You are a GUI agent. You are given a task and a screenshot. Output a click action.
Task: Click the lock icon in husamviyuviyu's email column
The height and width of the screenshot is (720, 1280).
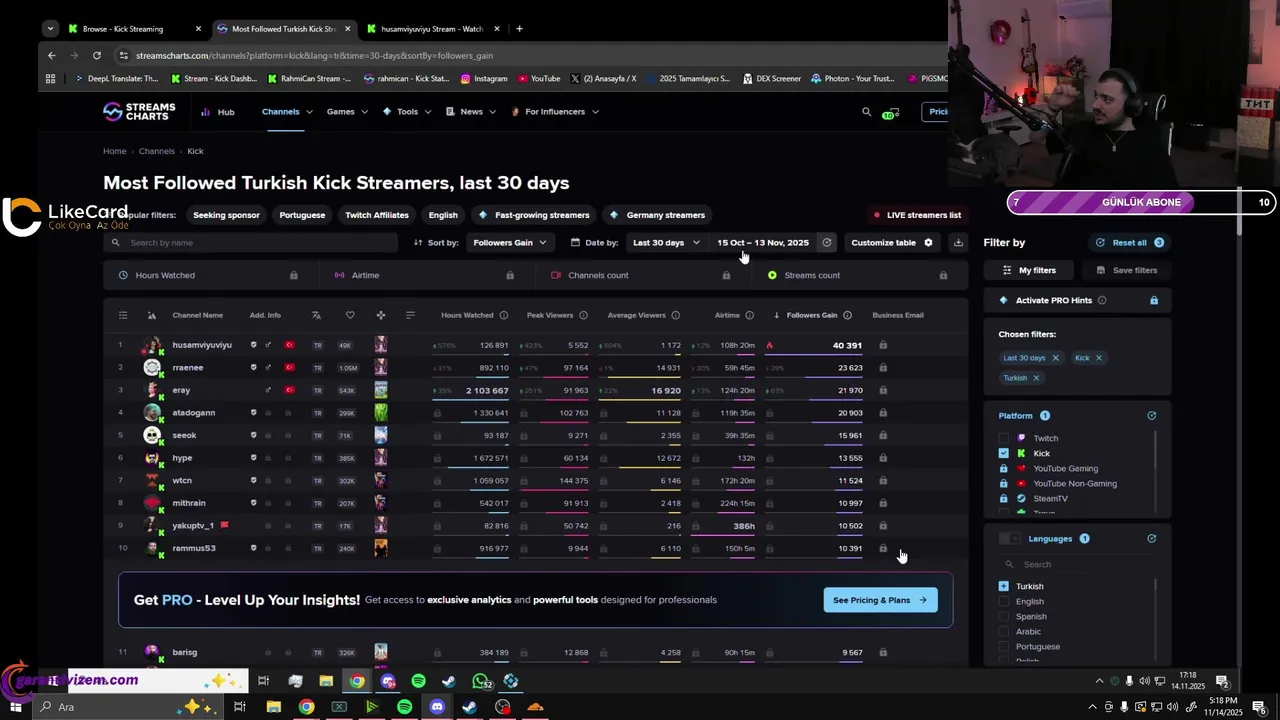(882, 345)
